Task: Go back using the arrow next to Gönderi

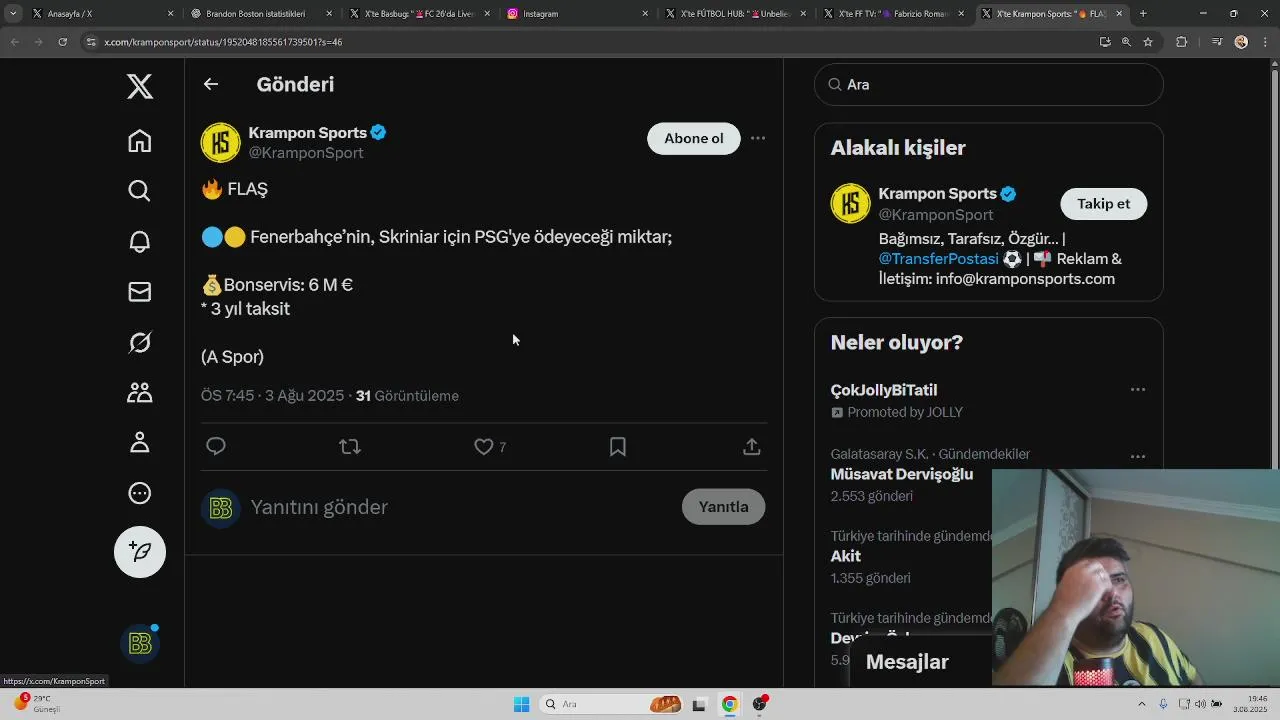Action: point(211,84)
